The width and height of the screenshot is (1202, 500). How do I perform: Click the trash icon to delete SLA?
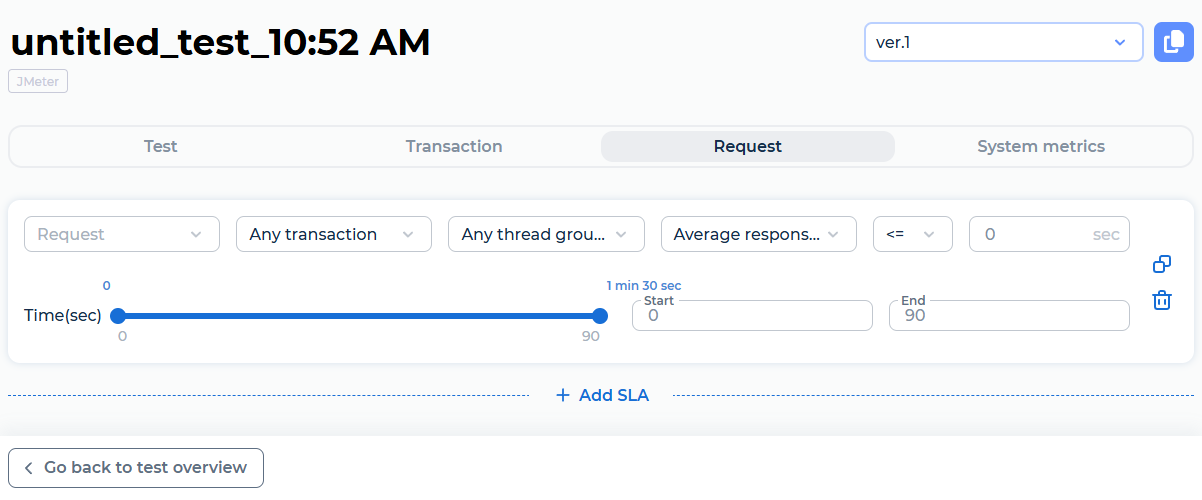pyautogui.click(x=1162, y=300)
